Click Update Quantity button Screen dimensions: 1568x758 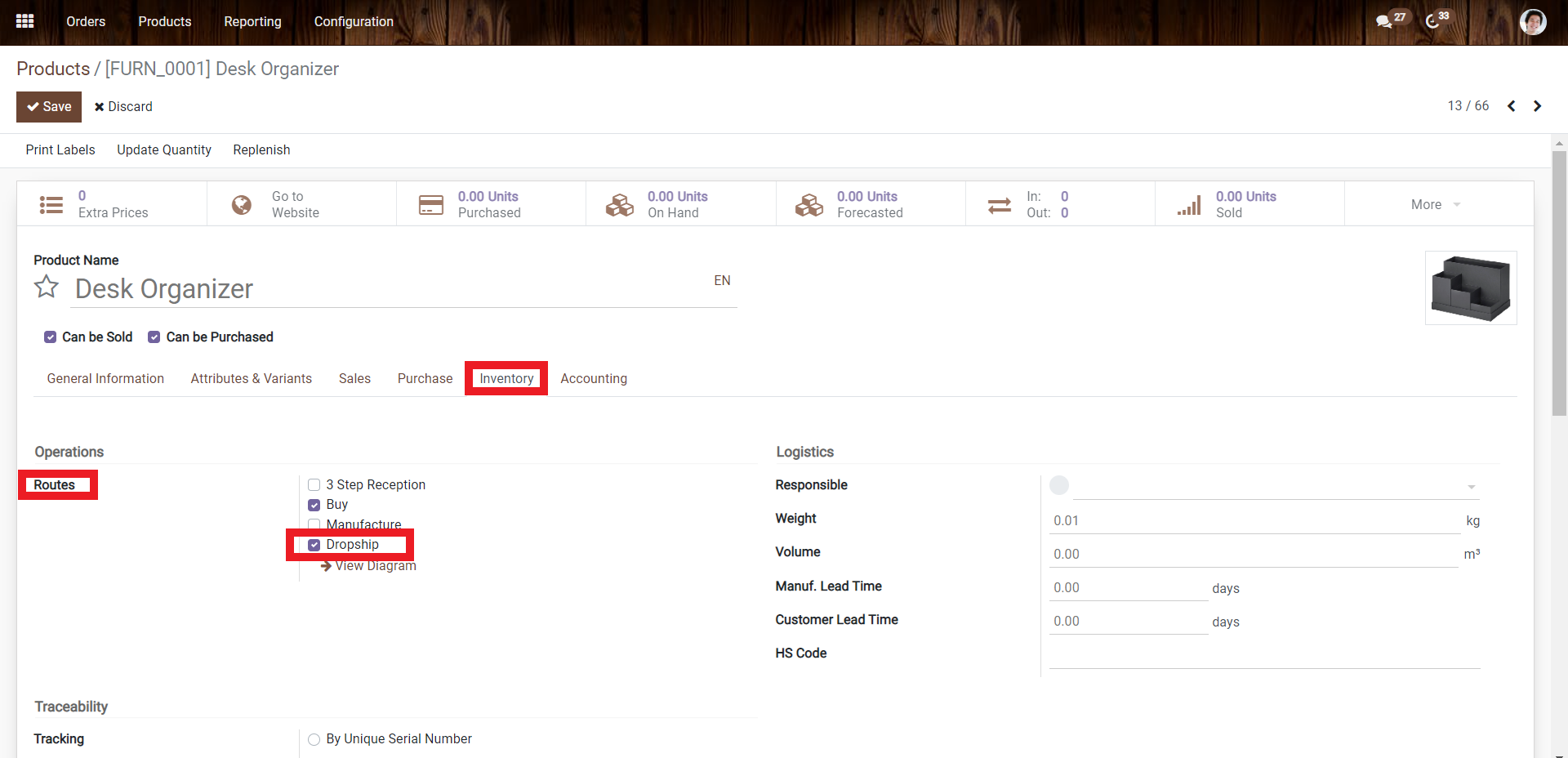164,149
